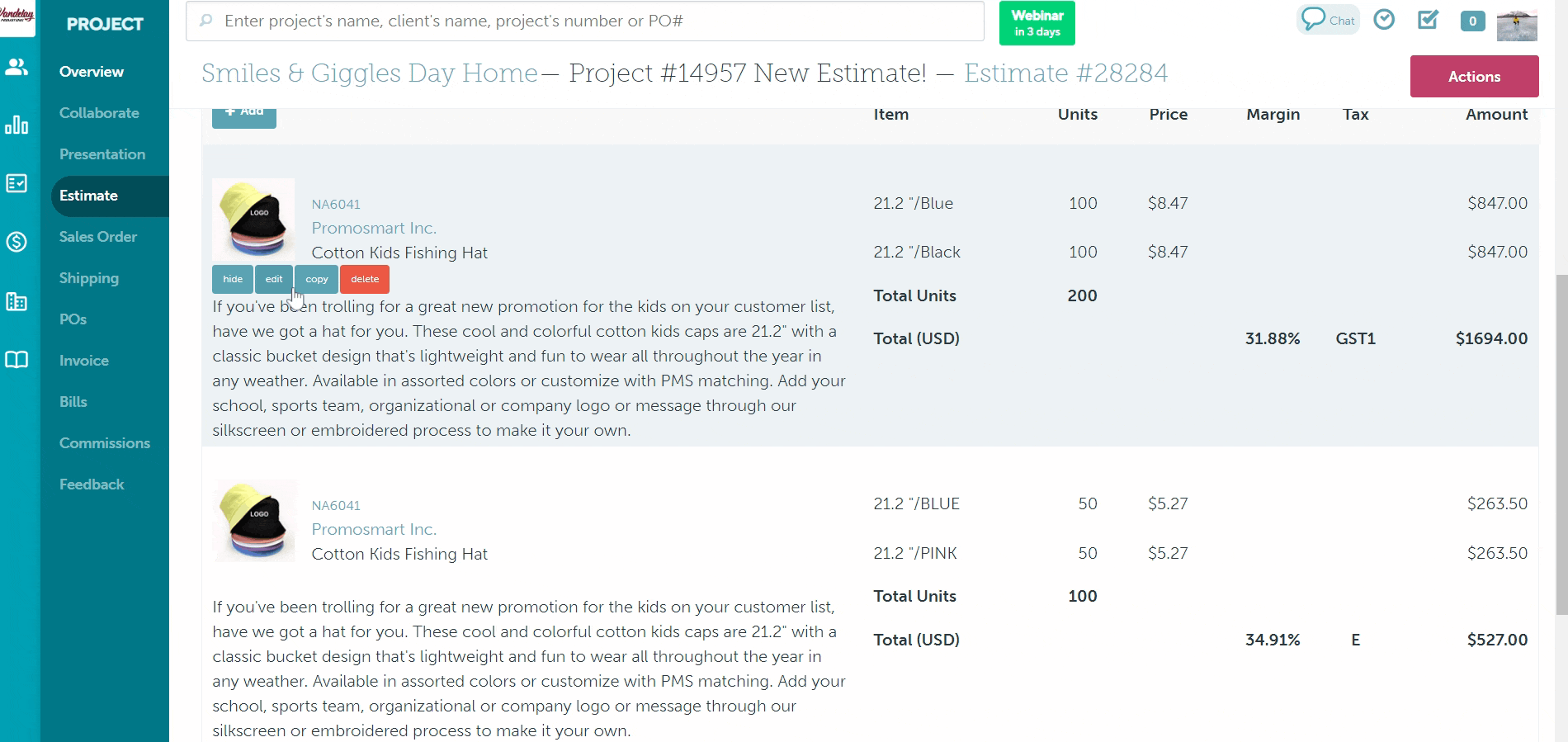
Task: Click the Price column header
Action: pos(1169,115)
